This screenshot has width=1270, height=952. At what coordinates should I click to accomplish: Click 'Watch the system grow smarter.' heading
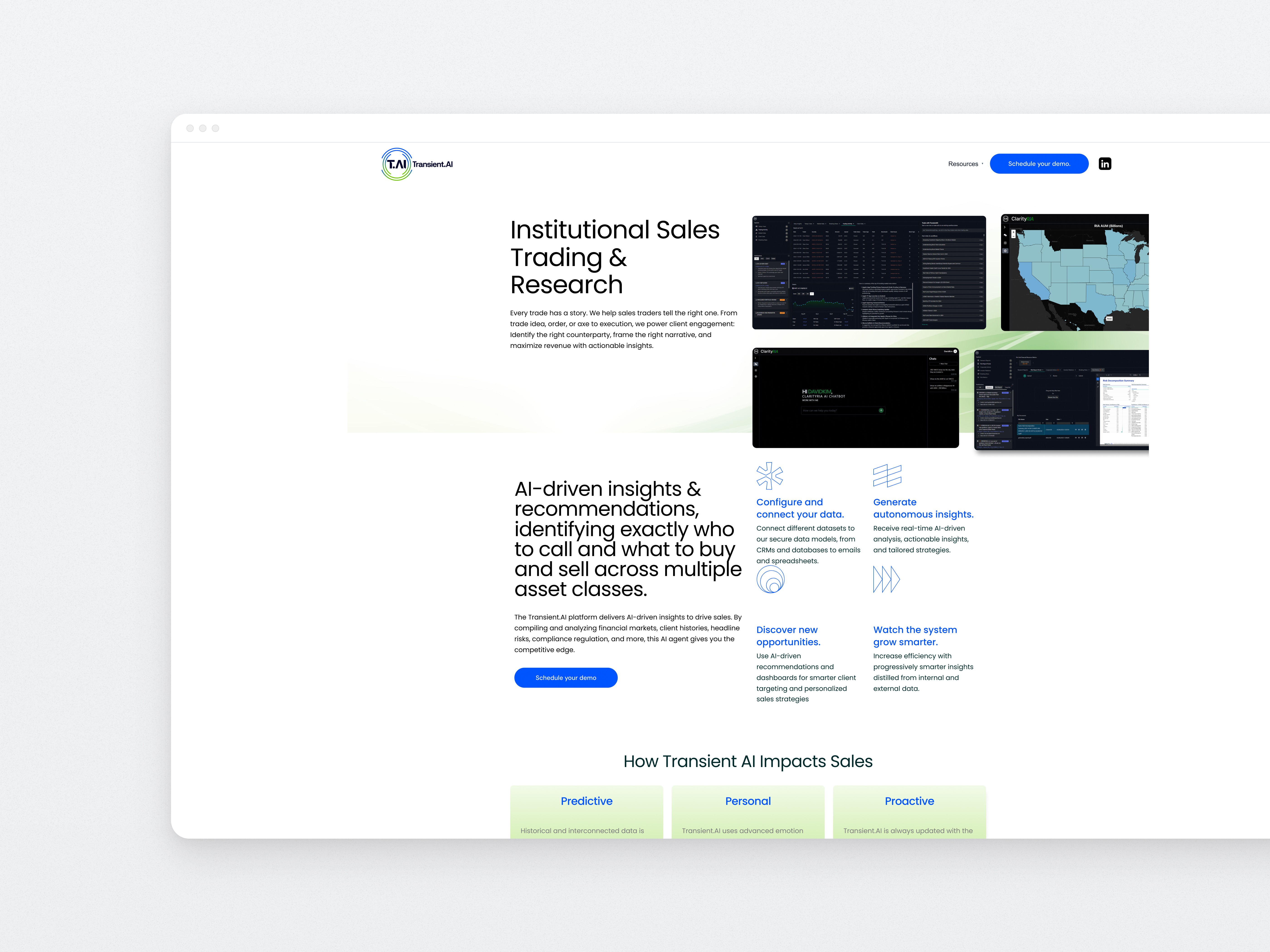point(915,636)
